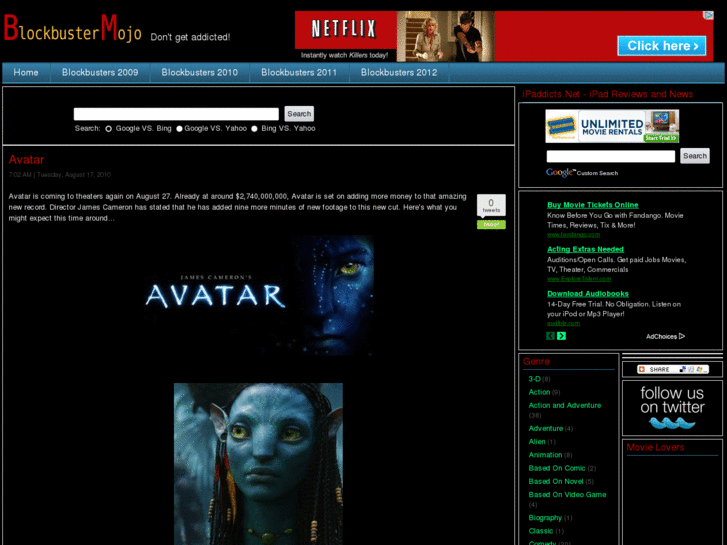
Task: Click the Genre heading
Action: click(x=536, y=362)
